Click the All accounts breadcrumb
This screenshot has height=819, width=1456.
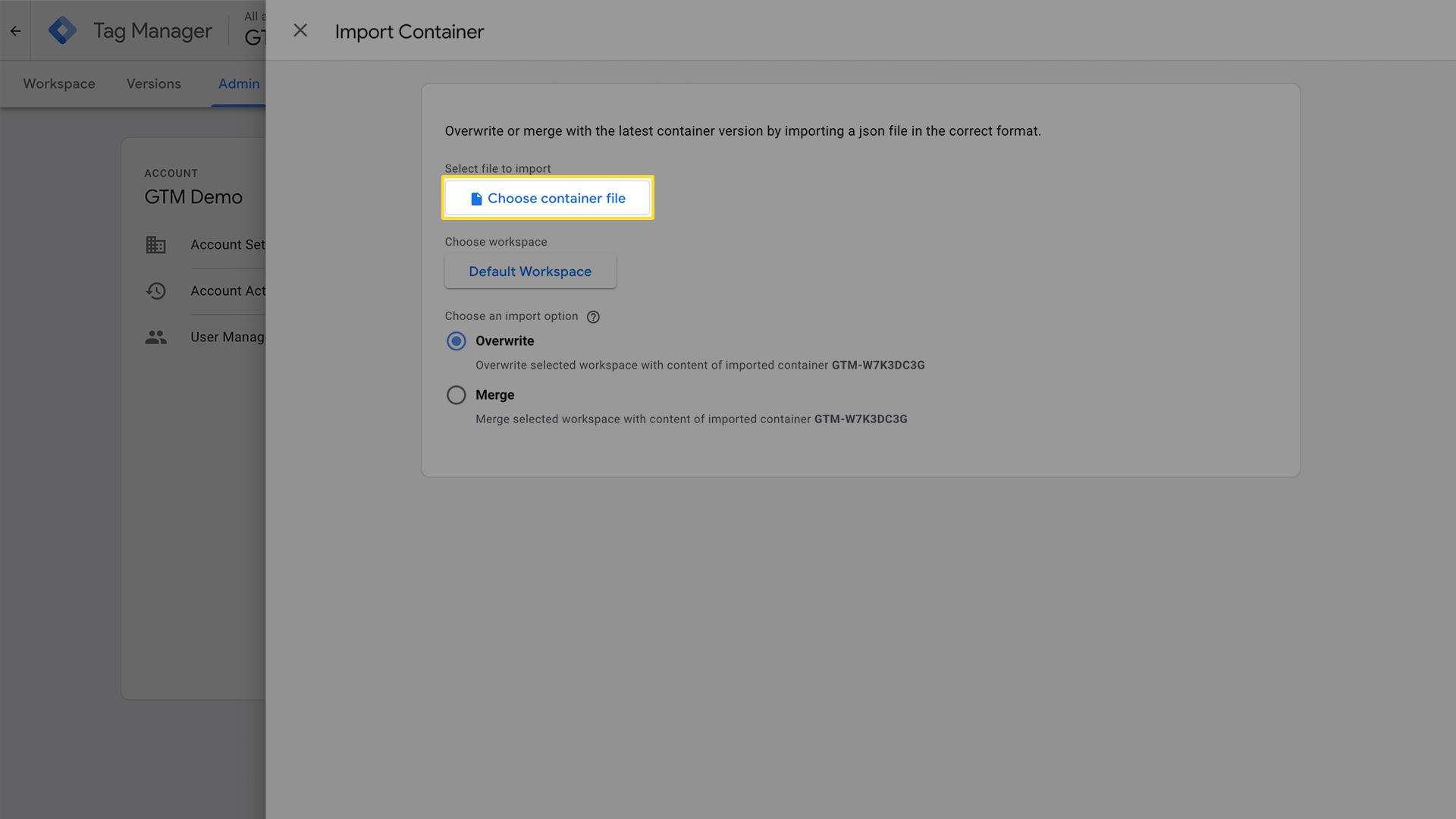pos(256,16)
